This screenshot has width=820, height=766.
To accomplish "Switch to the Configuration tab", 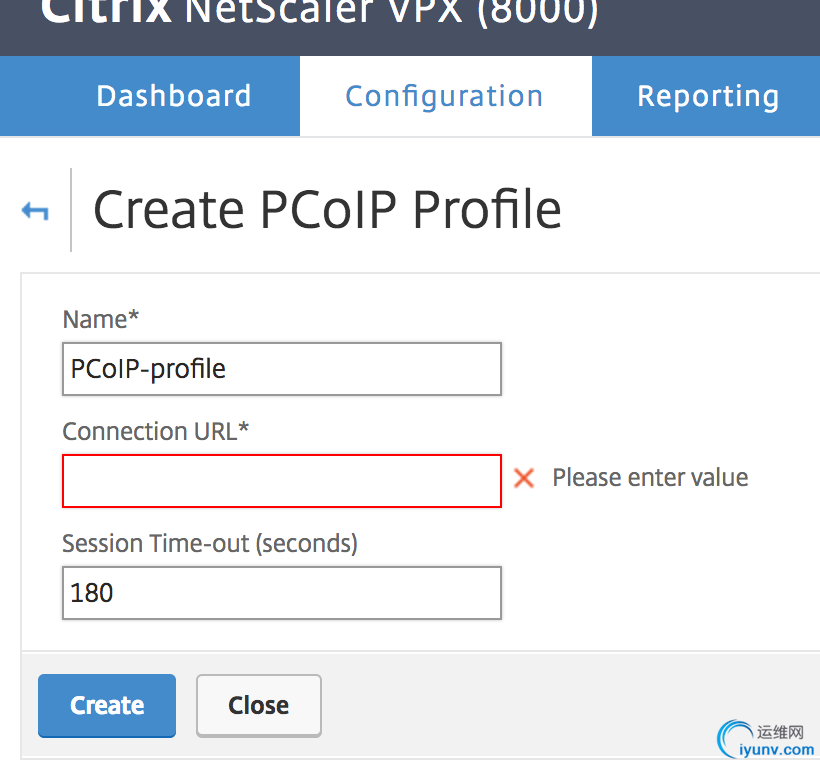I will pyautogui.click(x=444, y=96).
